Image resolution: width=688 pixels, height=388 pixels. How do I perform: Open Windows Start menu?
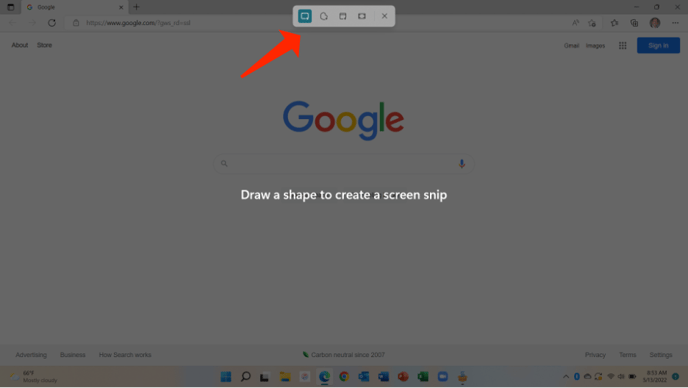(226, 377)
